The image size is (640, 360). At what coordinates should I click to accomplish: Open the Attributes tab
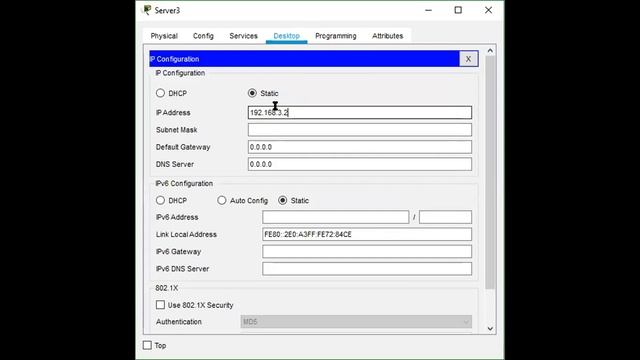point(387,36)
